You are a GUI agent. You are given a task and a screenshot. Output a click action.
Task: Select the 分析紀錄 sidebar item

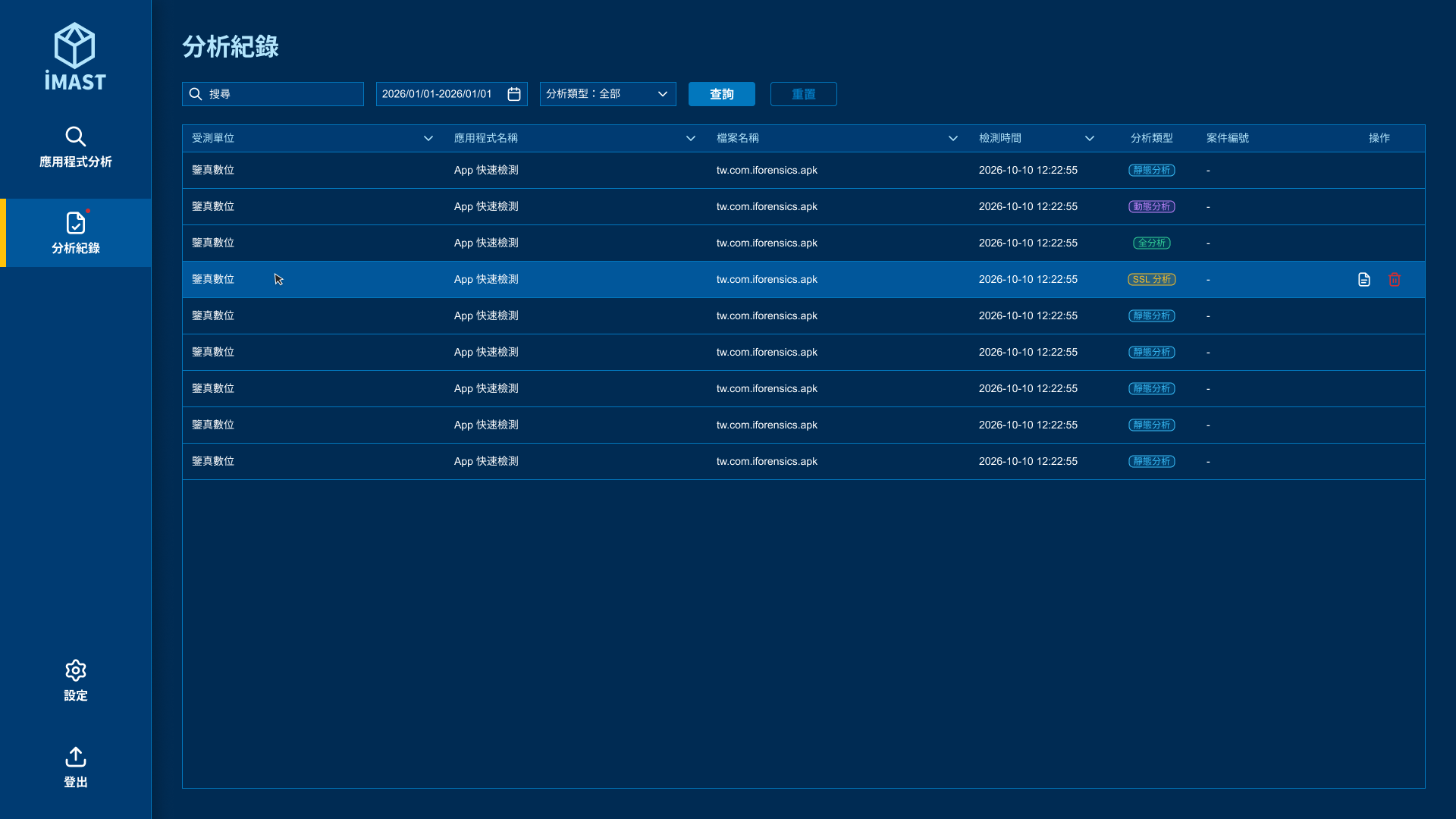pyautogui.click(x=75, y=233)
